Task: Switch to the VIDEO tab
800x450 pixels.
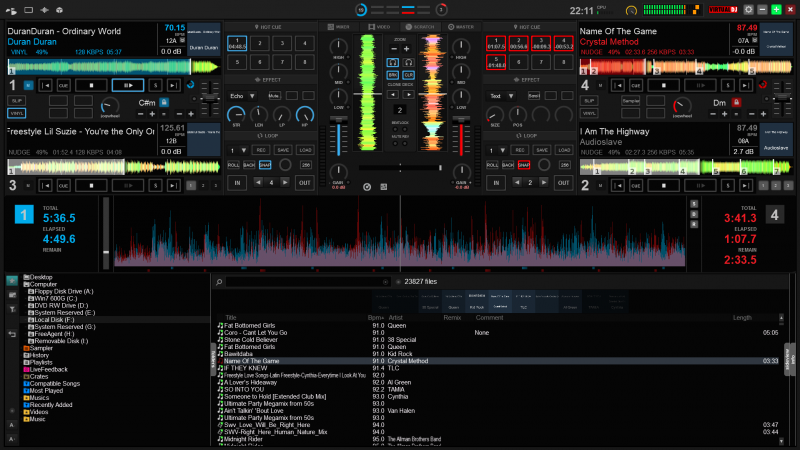Action: 379,27
